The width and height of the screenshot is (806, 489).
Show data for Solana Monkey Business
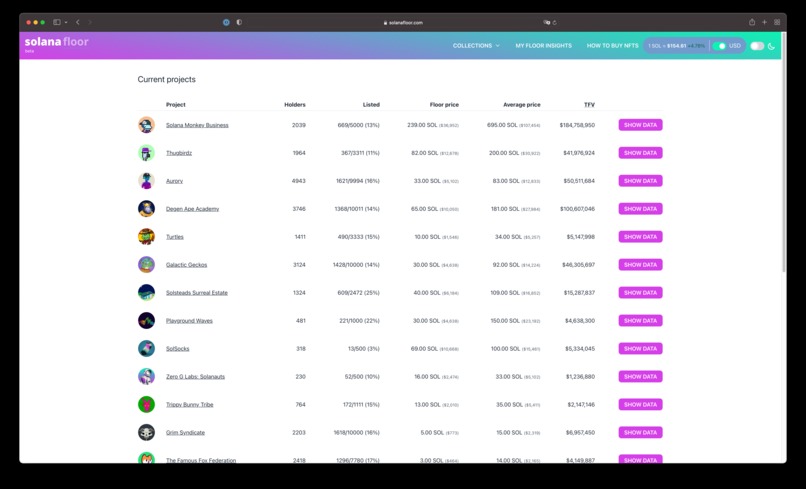pos(640,125)
